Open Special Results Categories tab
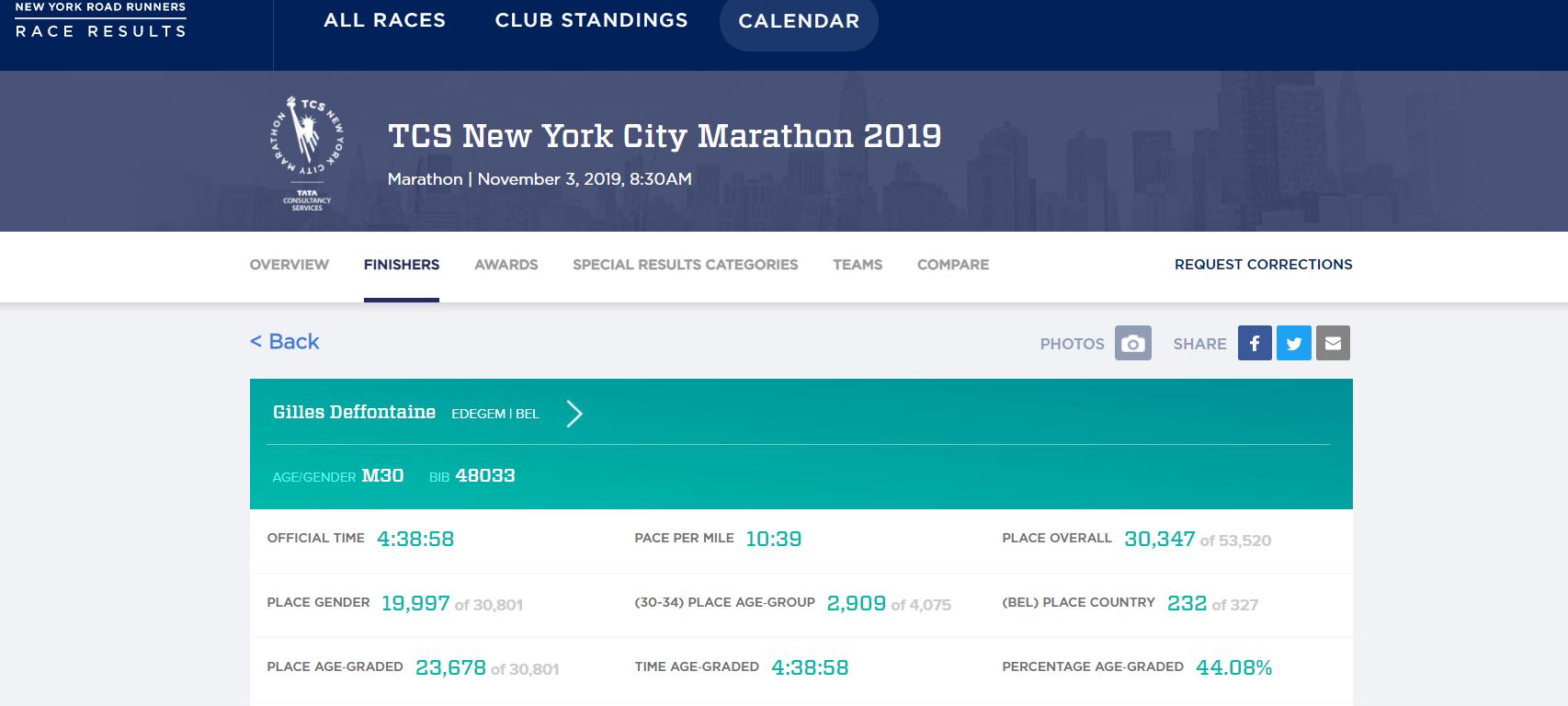This screenshot has height=706, width=1568. 686,265
